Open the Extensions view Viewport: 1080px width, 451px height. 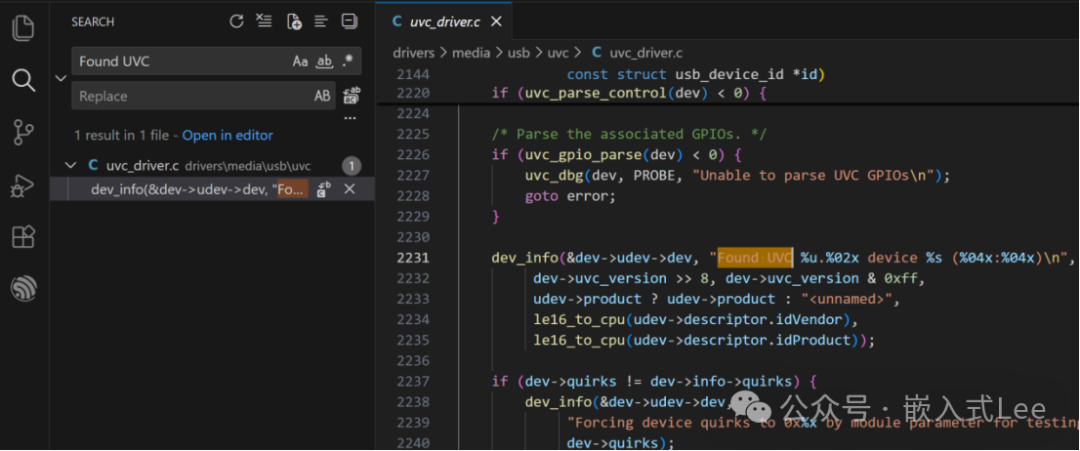click(x=23, y=237)
